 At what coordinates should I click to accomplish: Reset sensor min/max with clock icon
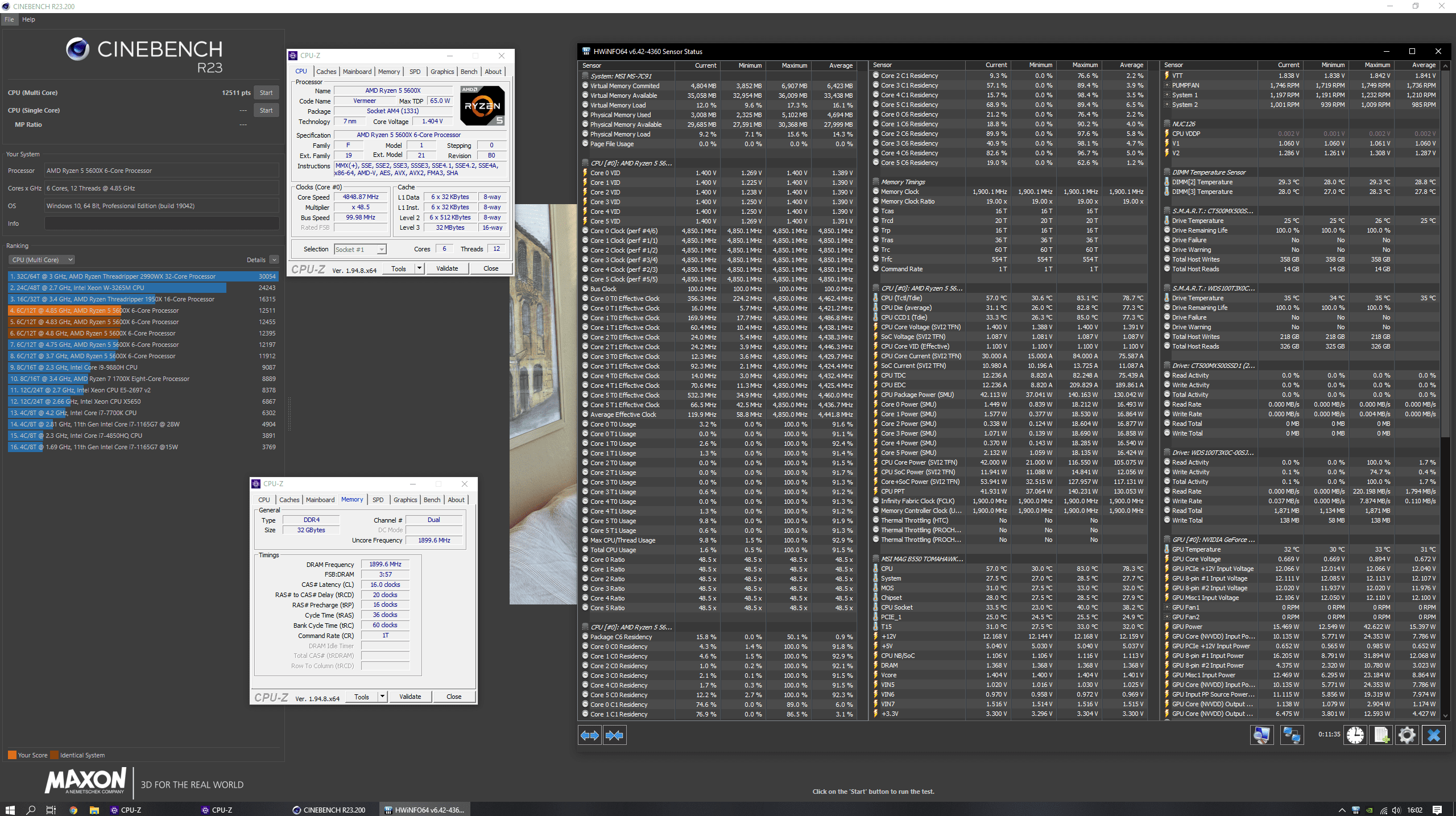point(1355,735)
